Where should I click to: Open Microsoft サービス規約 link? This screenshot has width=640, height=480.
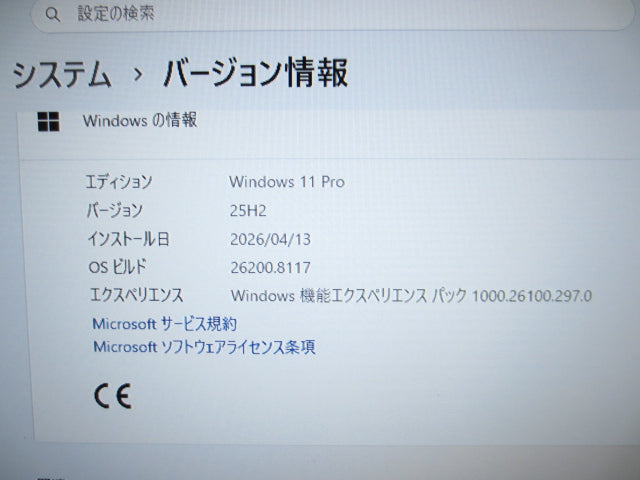pyautogui.click(x=164, y=324)
